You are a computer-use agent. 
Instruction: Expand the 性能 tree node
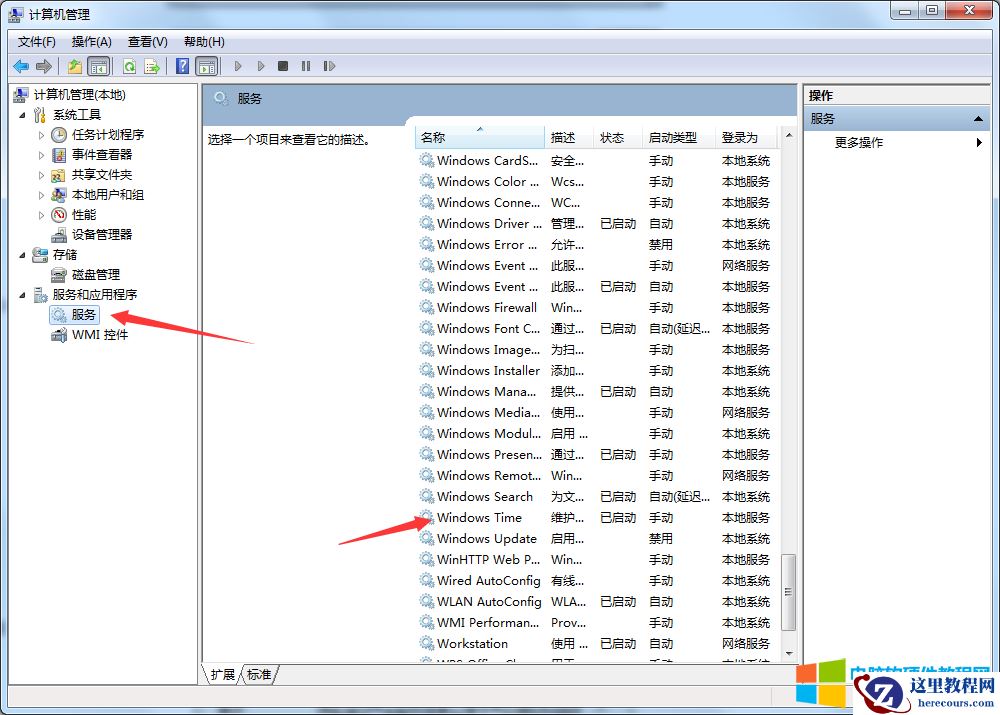[41, 215]
